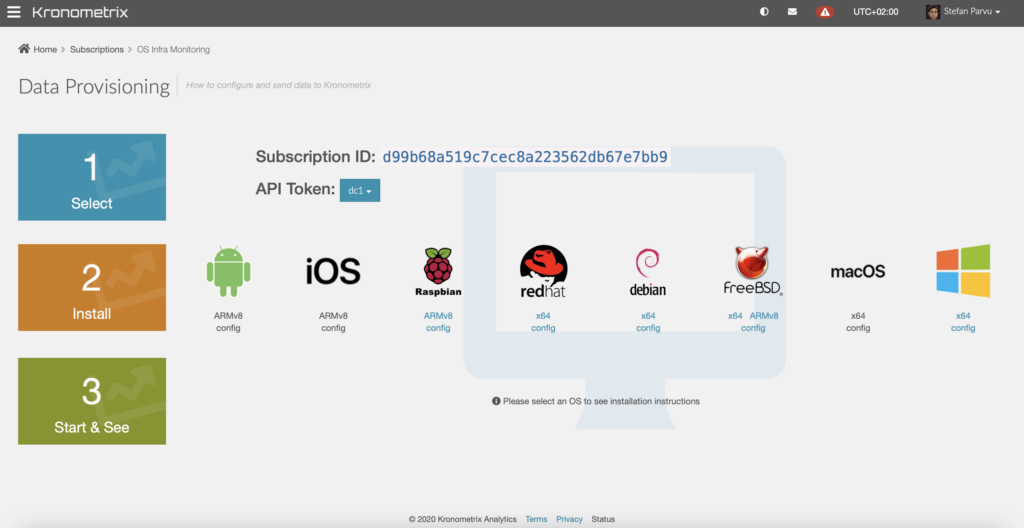Click Stefan Parvu's avatar picture
The height and width of the screenshot is (528, 1024).
[933, 12]
